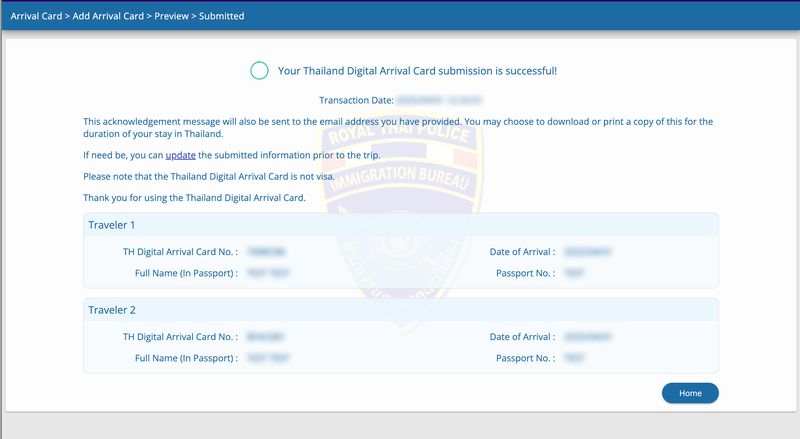The height and width of the screenshot is (439, 800).
Task: Click Traveler 1 Passport No. value
Action: click(574, 273)
